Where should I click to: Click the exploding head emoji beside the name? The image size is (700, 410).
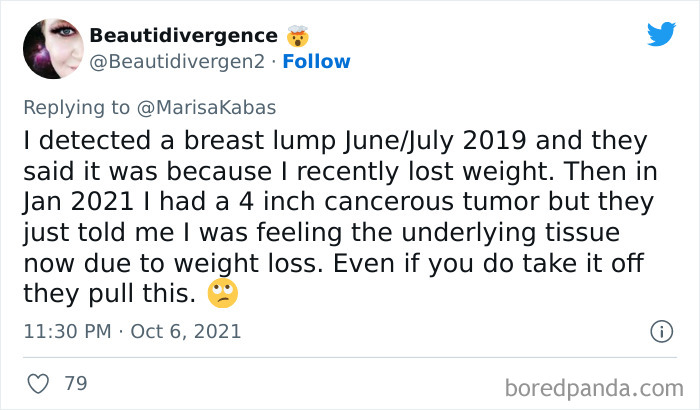pyautogui.click(x=297, y=37)
